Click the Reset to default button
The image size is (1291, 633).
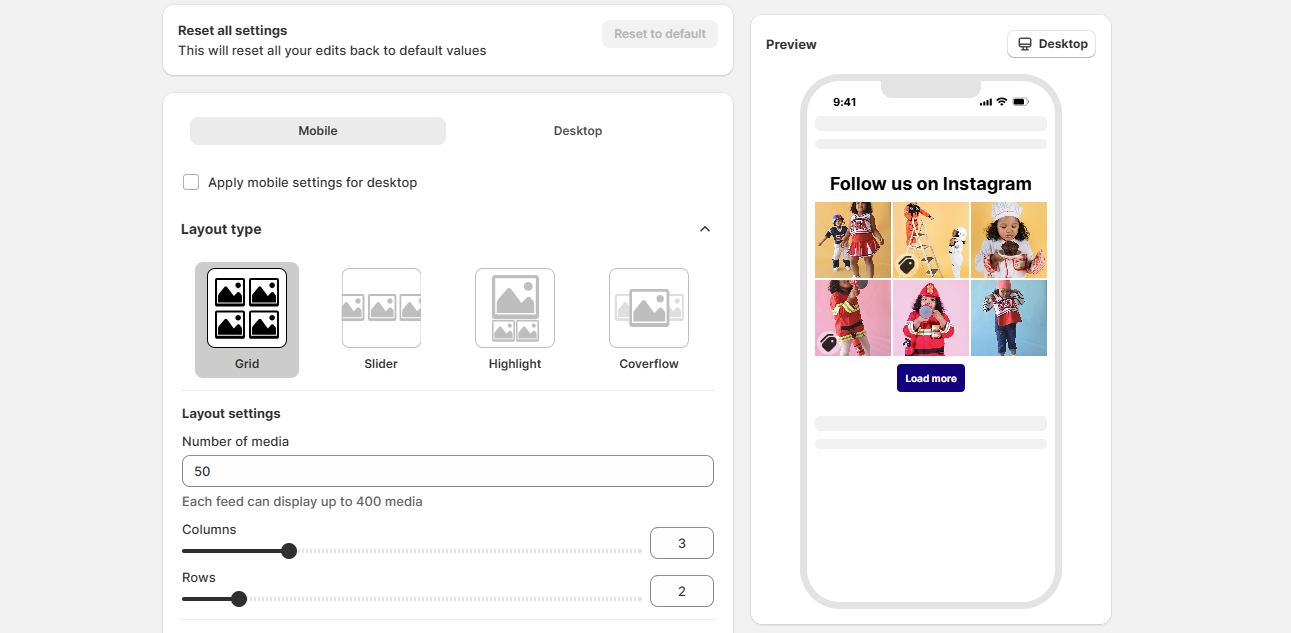[660, 34]
